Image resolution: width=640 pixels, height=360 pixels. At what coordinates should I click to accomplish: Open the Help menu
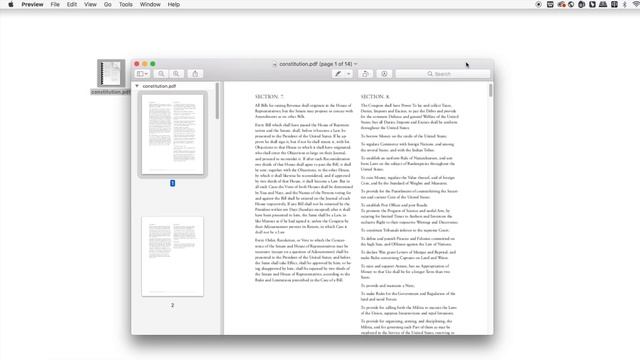coord(173,4)
